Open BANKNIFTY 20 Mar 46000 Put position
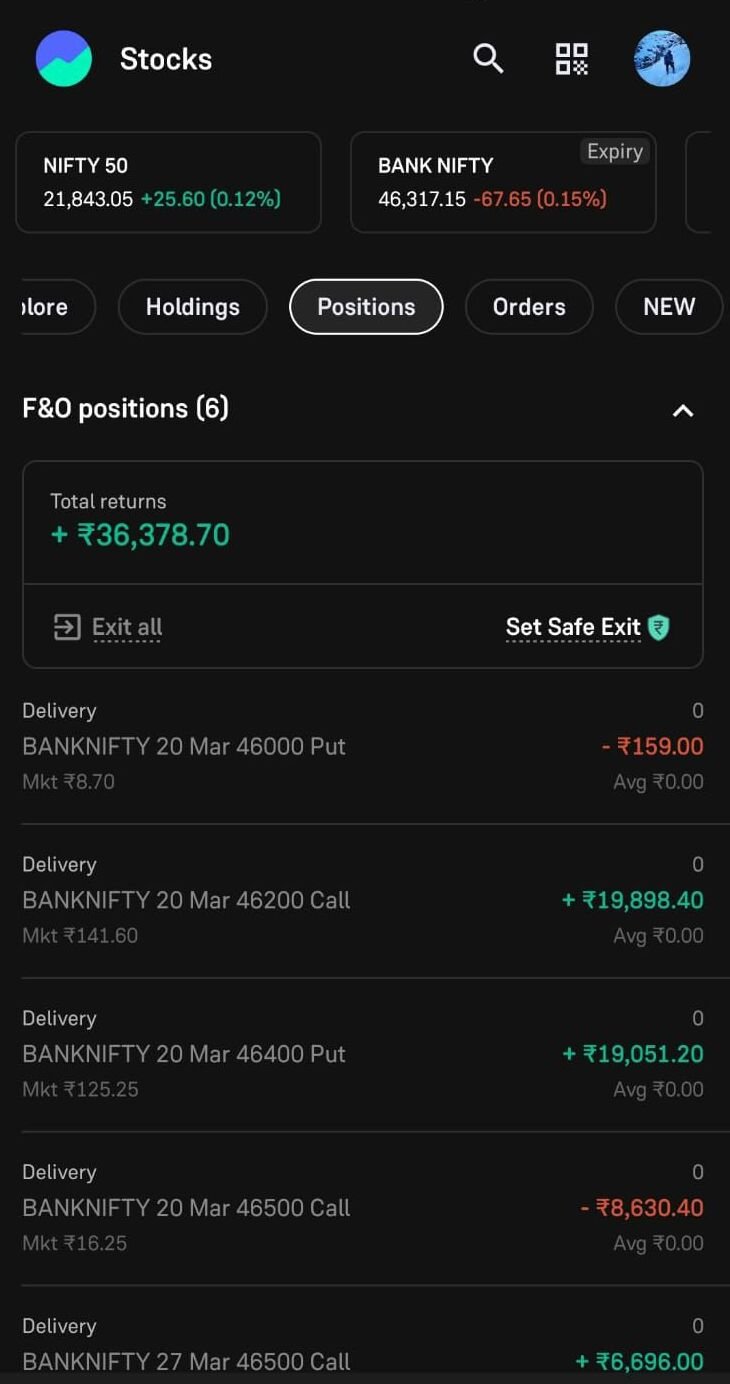This screenshot has height=1384, width=730. pyautogui.click(x=184, y=747)
